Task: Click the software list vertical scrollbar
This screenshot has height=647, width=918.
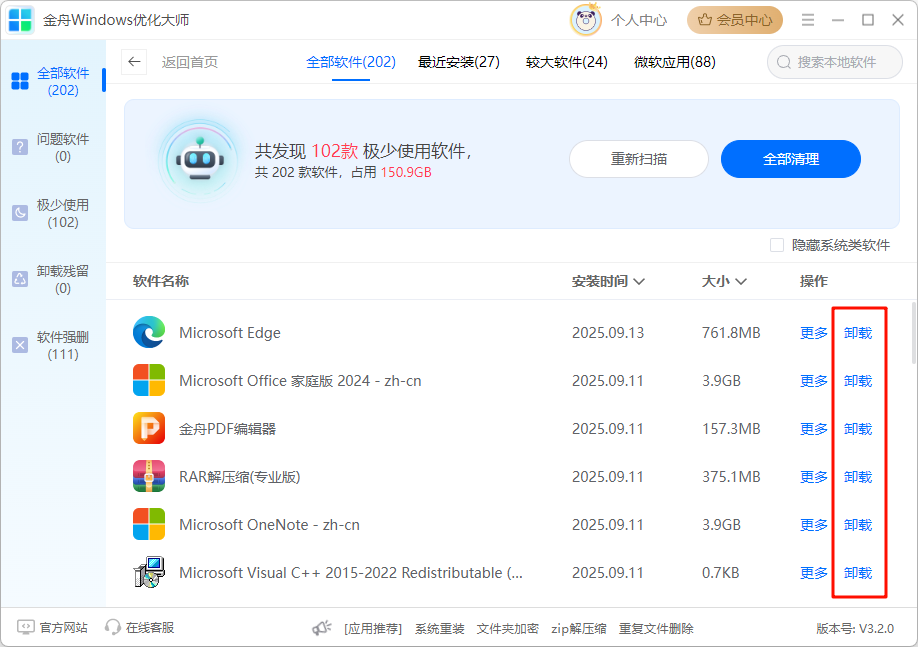Action: click(914, 333)
